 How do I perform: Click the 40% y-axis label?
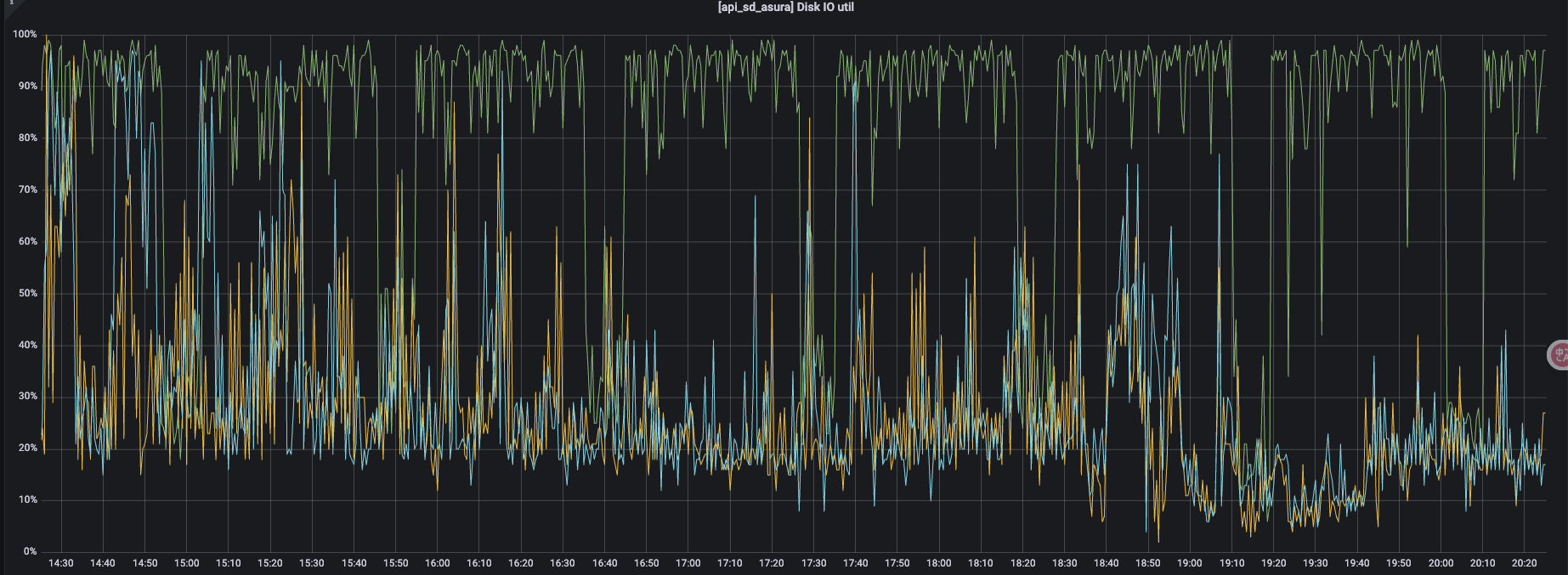click(x=27, y=346)
